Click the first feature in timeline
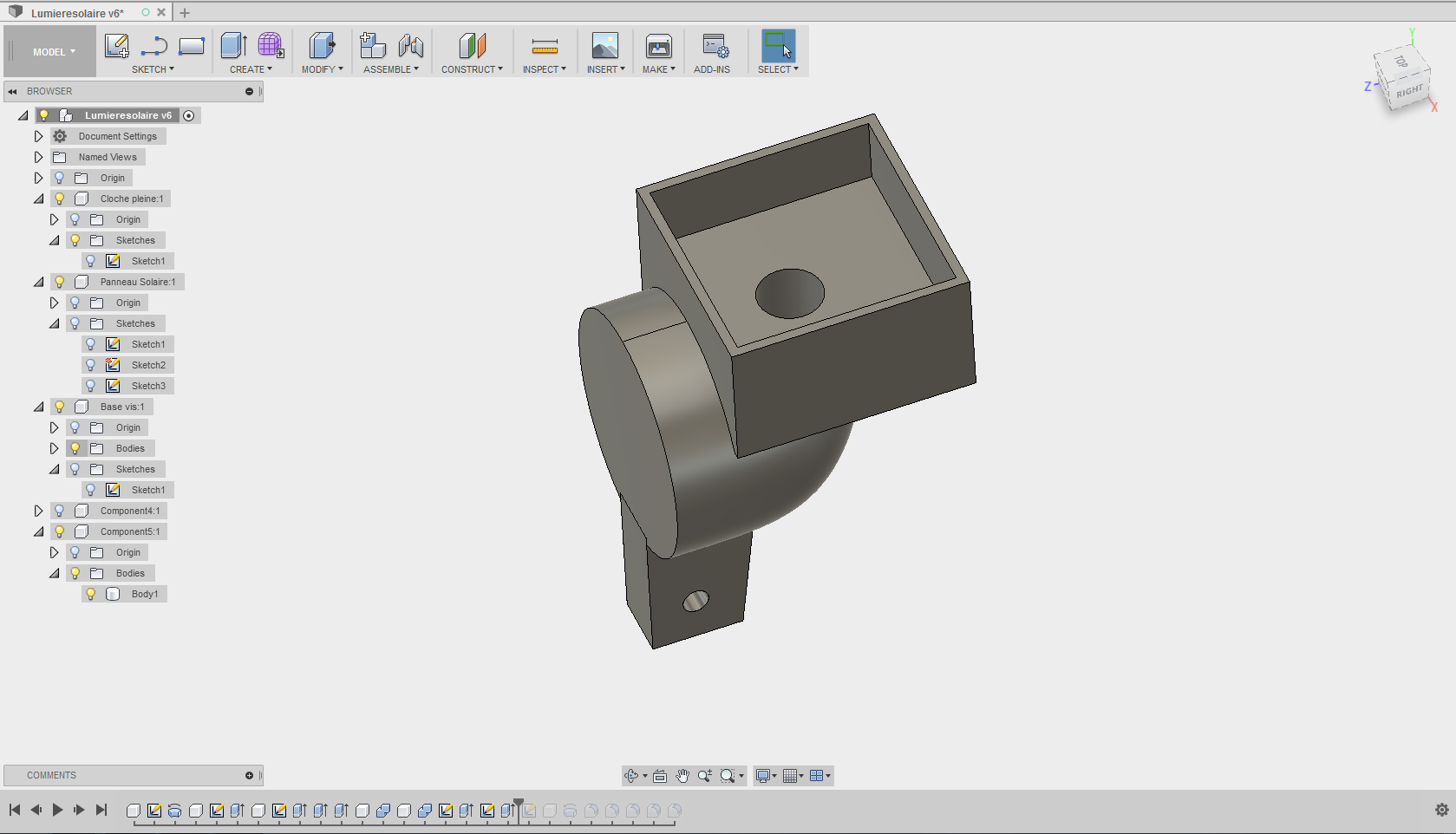1456x834 pixels. [134, 811]
